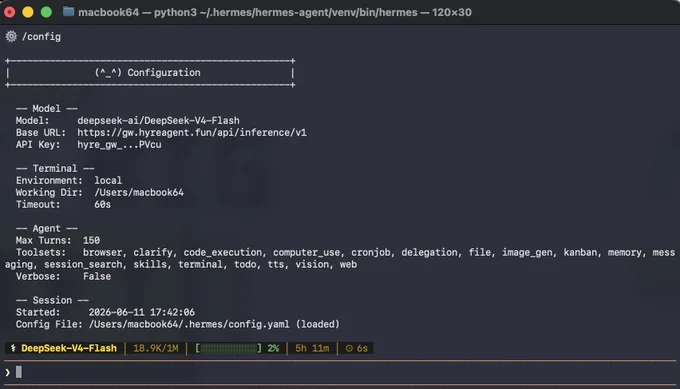
Task: Click the "(loaded)" status text
Action: (317, 324)
